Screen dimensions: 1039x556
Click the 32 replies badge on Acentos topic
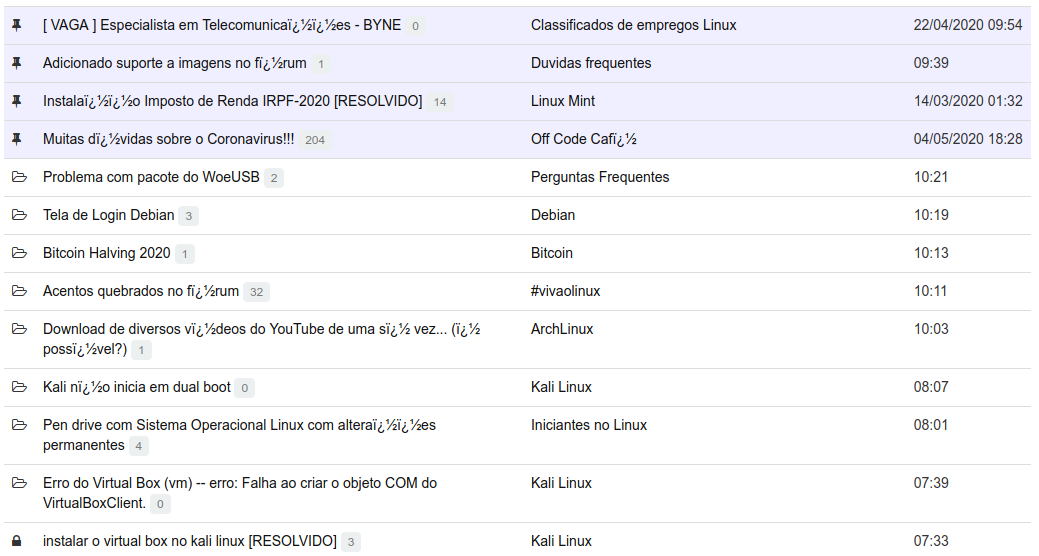point(257,292)
